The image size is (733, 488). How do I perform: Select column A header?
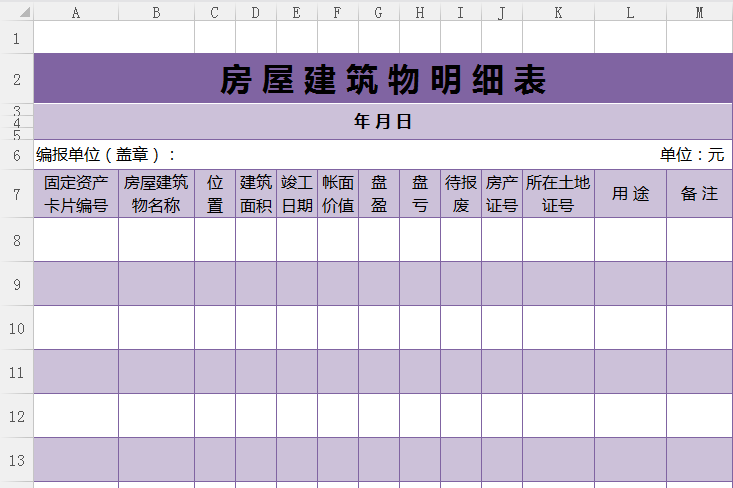(x=76, y=12)
